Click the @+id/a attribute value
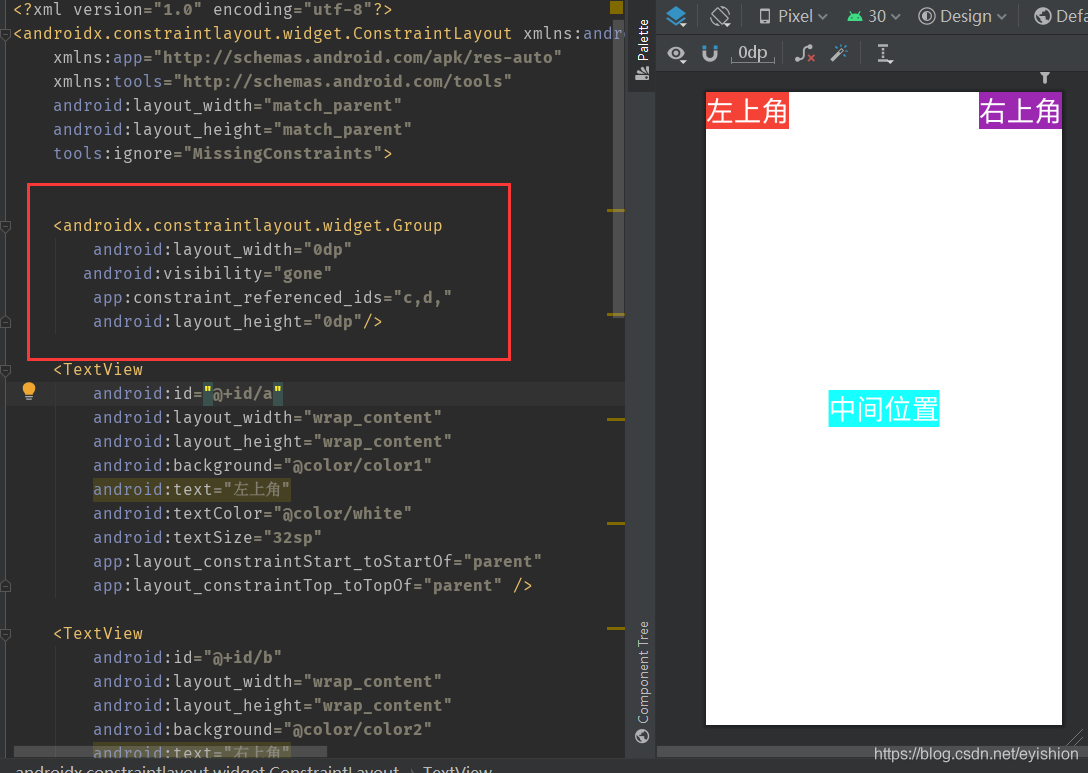The height and width of the screenshot is (773, 1088). click(x=243, y=393)
